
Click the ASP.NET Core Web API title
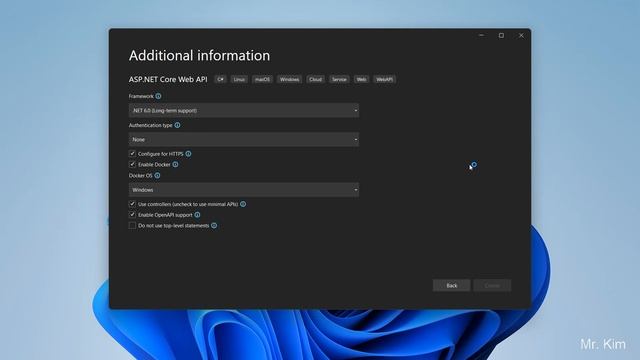168,79
